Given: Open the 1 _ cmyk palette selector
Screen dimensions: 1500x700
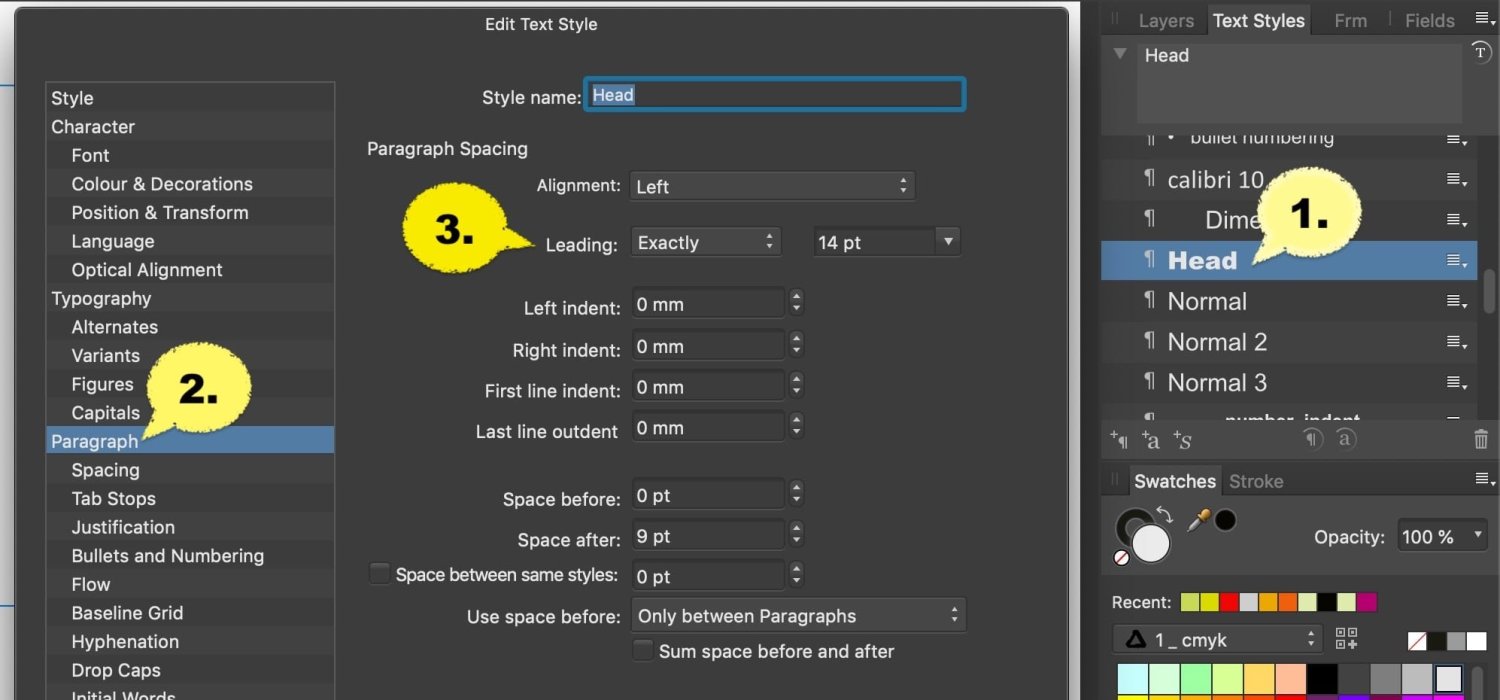Looking at the screenshot, I should pos(1217,638).
